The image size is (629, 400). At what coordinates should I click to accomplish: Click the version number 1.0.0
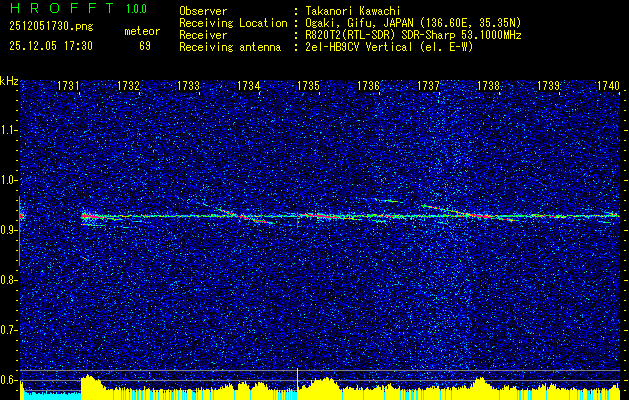point(136,9)
